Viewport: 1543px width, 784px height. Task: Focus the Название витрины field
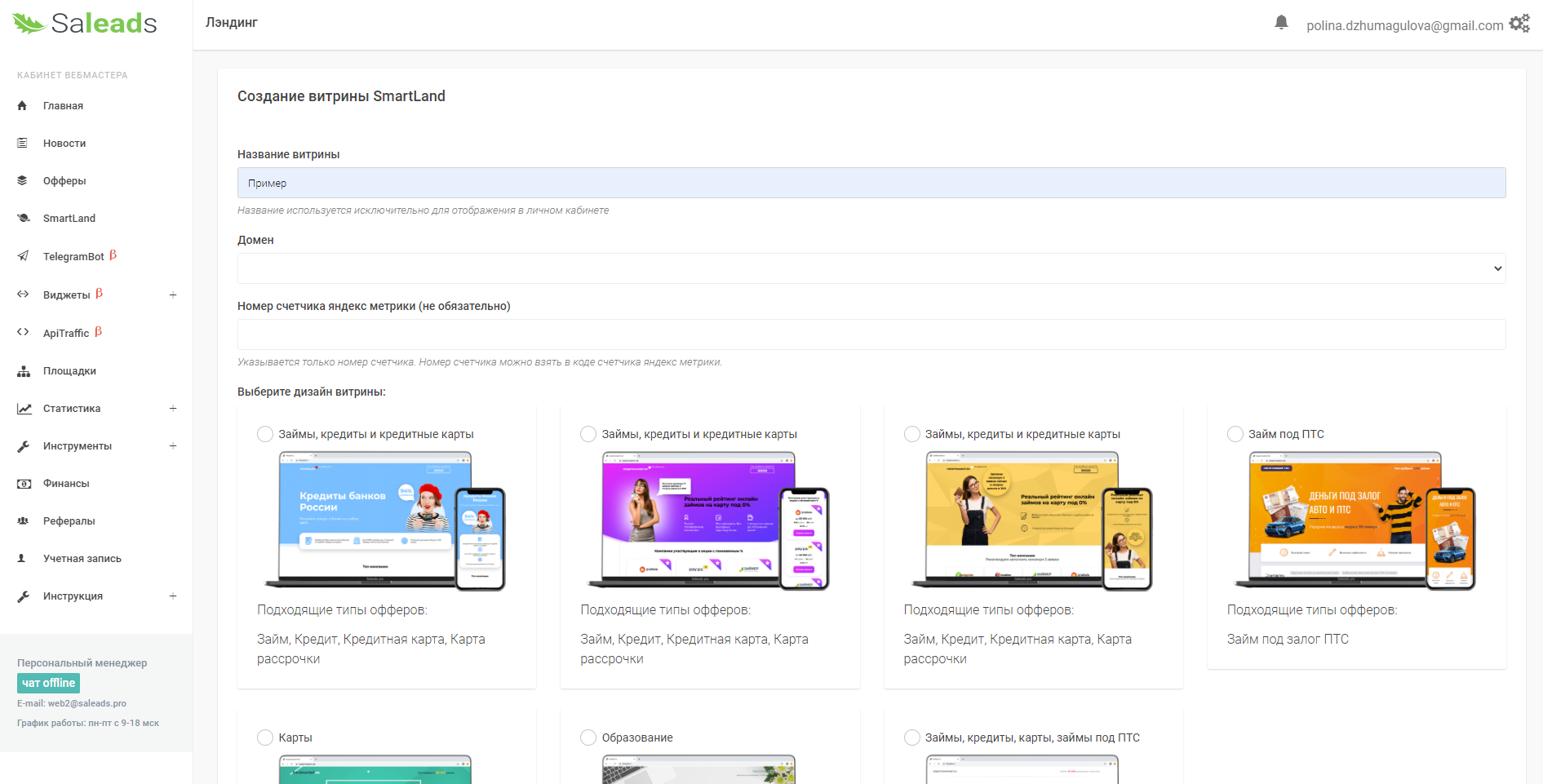tap(871, 183)
